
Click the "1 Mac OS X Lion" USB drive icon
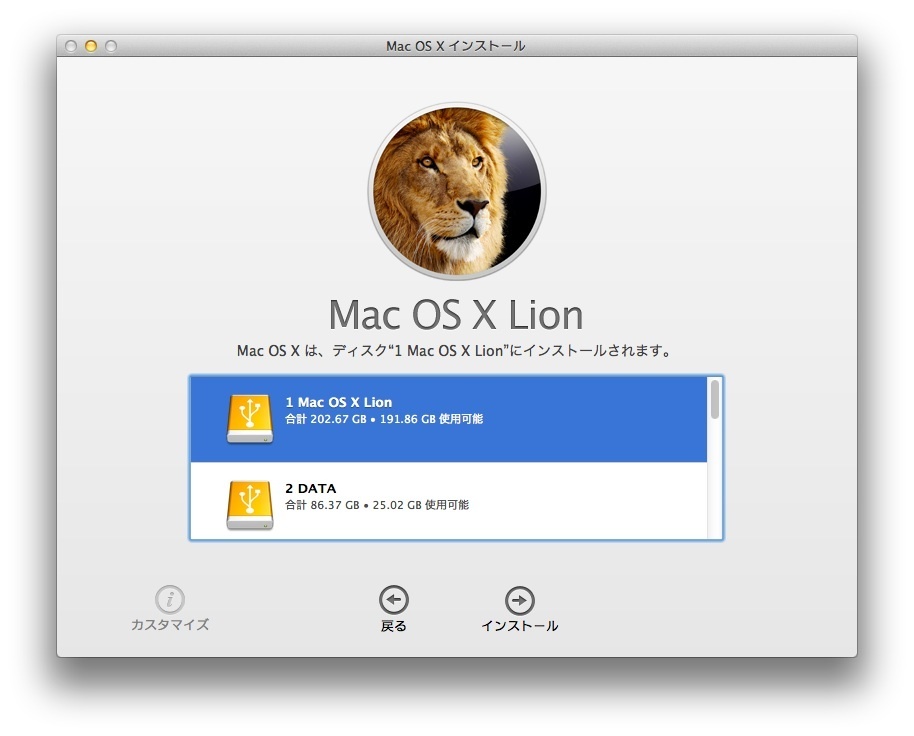point(249,418)
